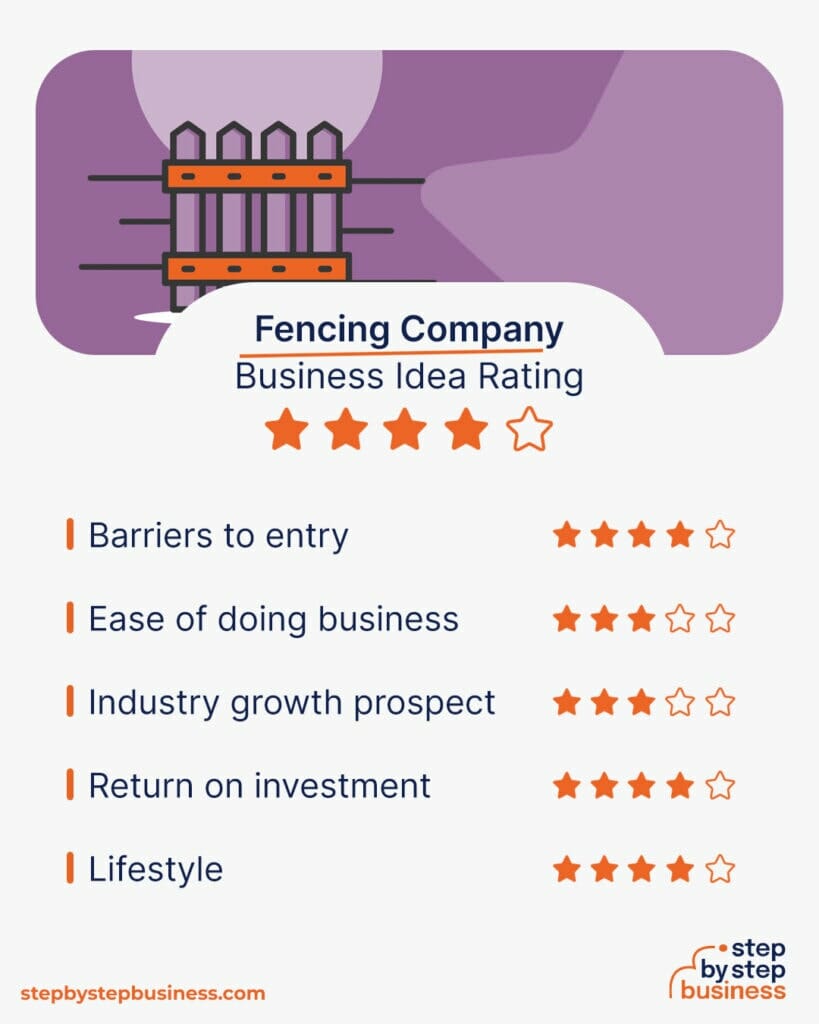Select the Barriers to entry label
Viewport: 819px width, 1024px height.
218,535
